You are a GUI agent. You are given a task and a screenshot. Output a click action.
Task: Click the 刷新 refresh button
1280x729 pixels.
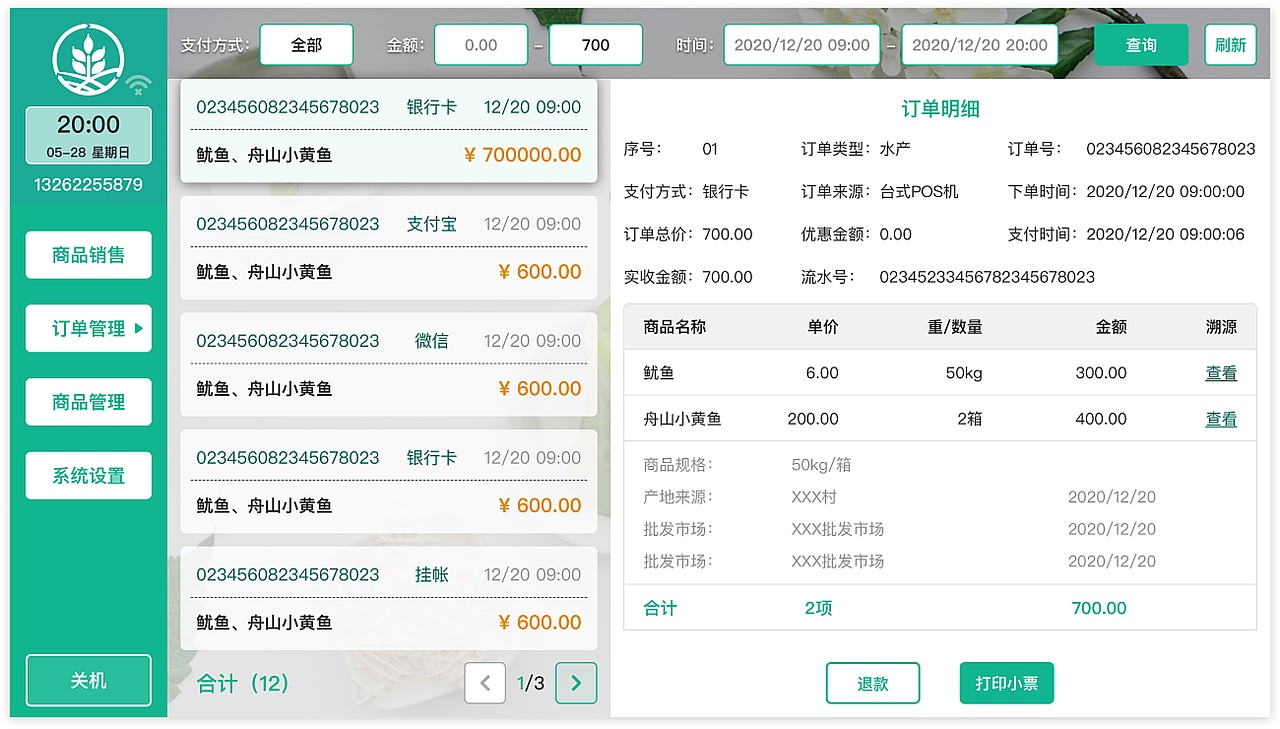coord(1230,44)
